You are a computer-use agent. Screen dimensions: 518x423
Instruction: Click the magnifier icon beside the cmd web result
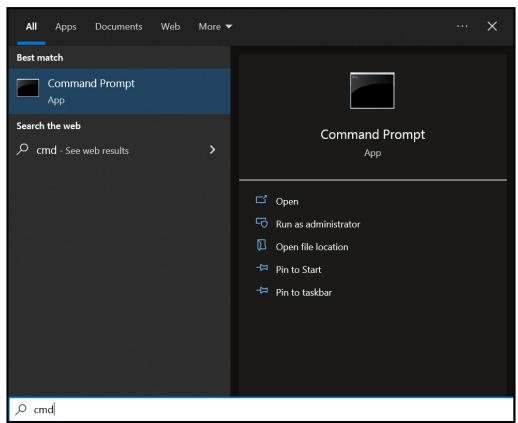pyautogui.click(x=23, y=149)
